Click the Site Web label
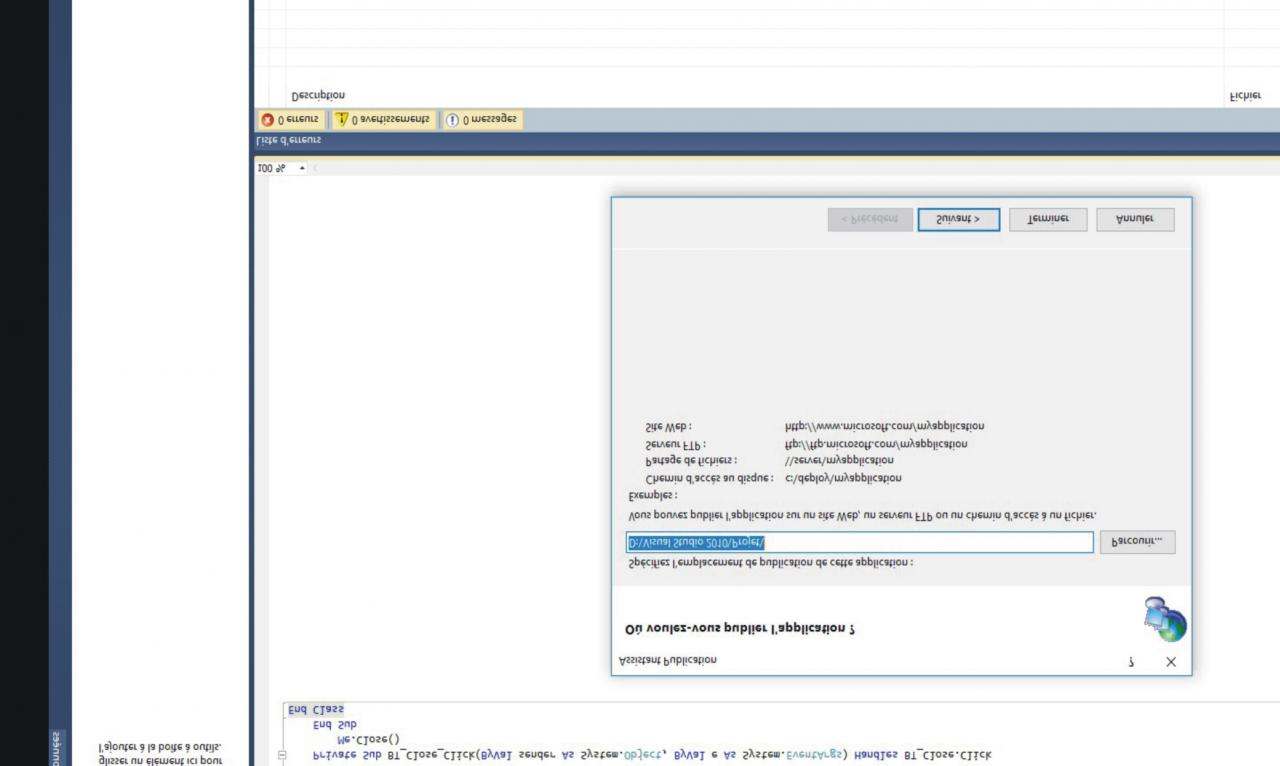This screenshot has height=766, width=1280. click(x=669, y=426)
